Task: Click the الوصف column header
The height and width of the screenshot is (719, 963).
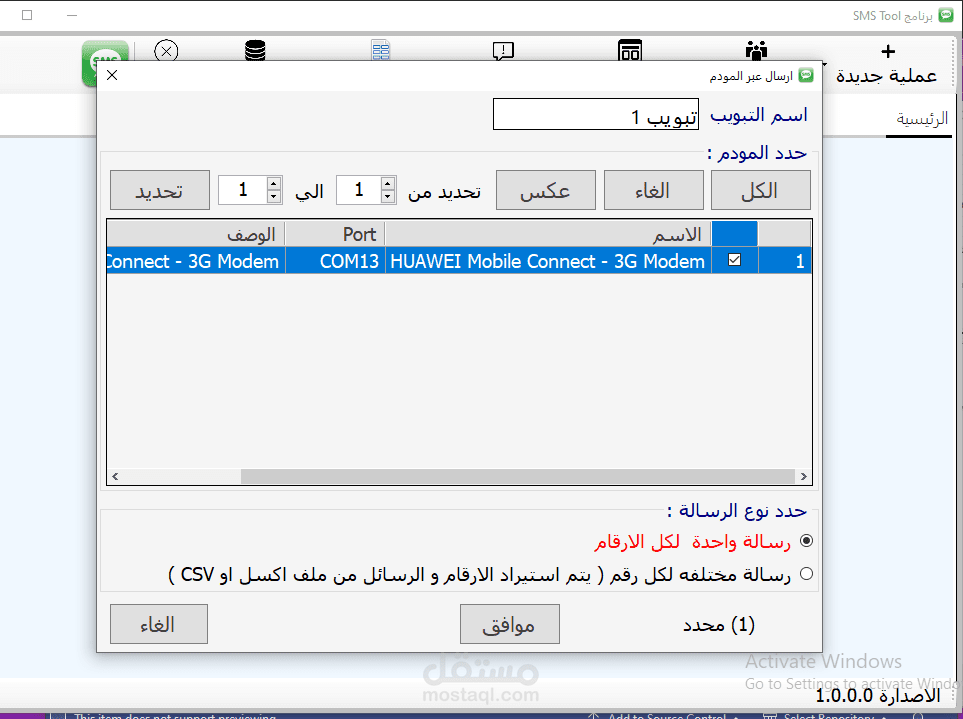Action: point(196,234)
